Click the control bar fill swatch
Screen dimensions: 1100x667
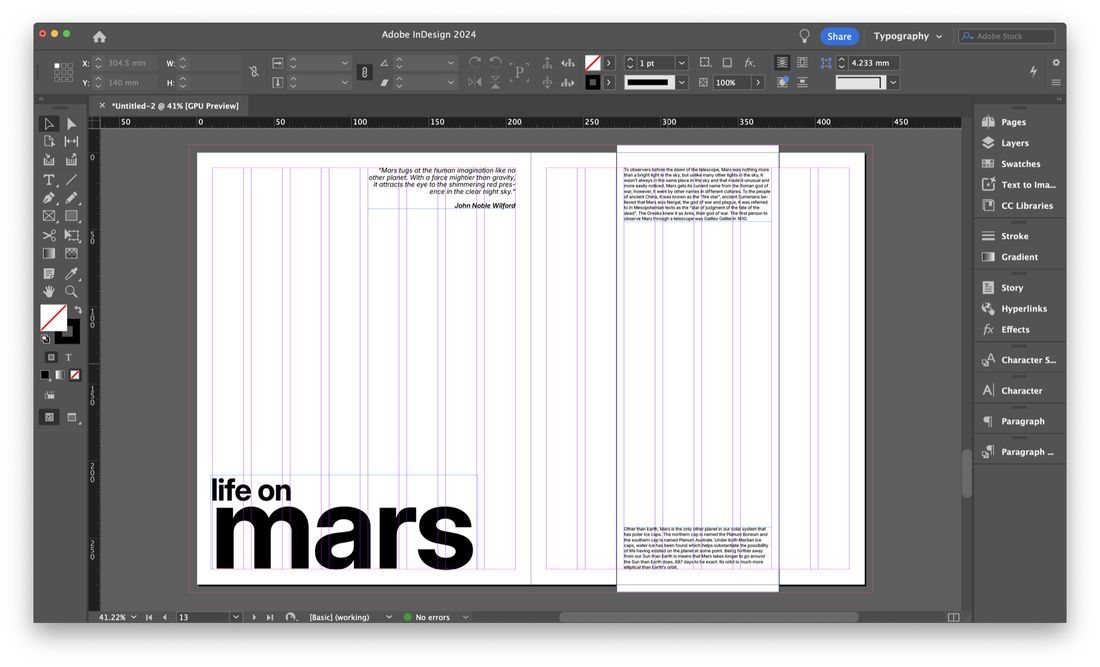pyautogui.click(x=593, y=63)
